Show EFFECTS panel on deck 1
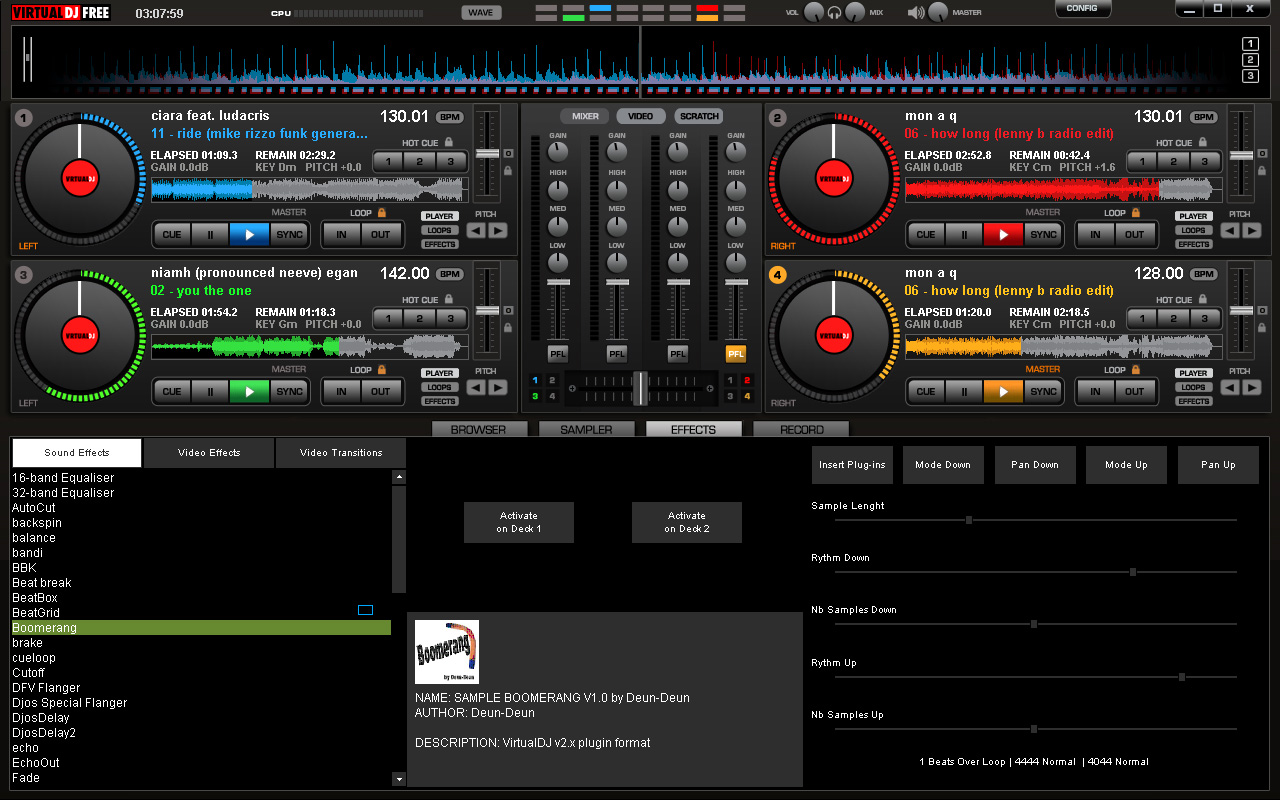Viewport: 1280px width, 800px height. pos(440,244)
